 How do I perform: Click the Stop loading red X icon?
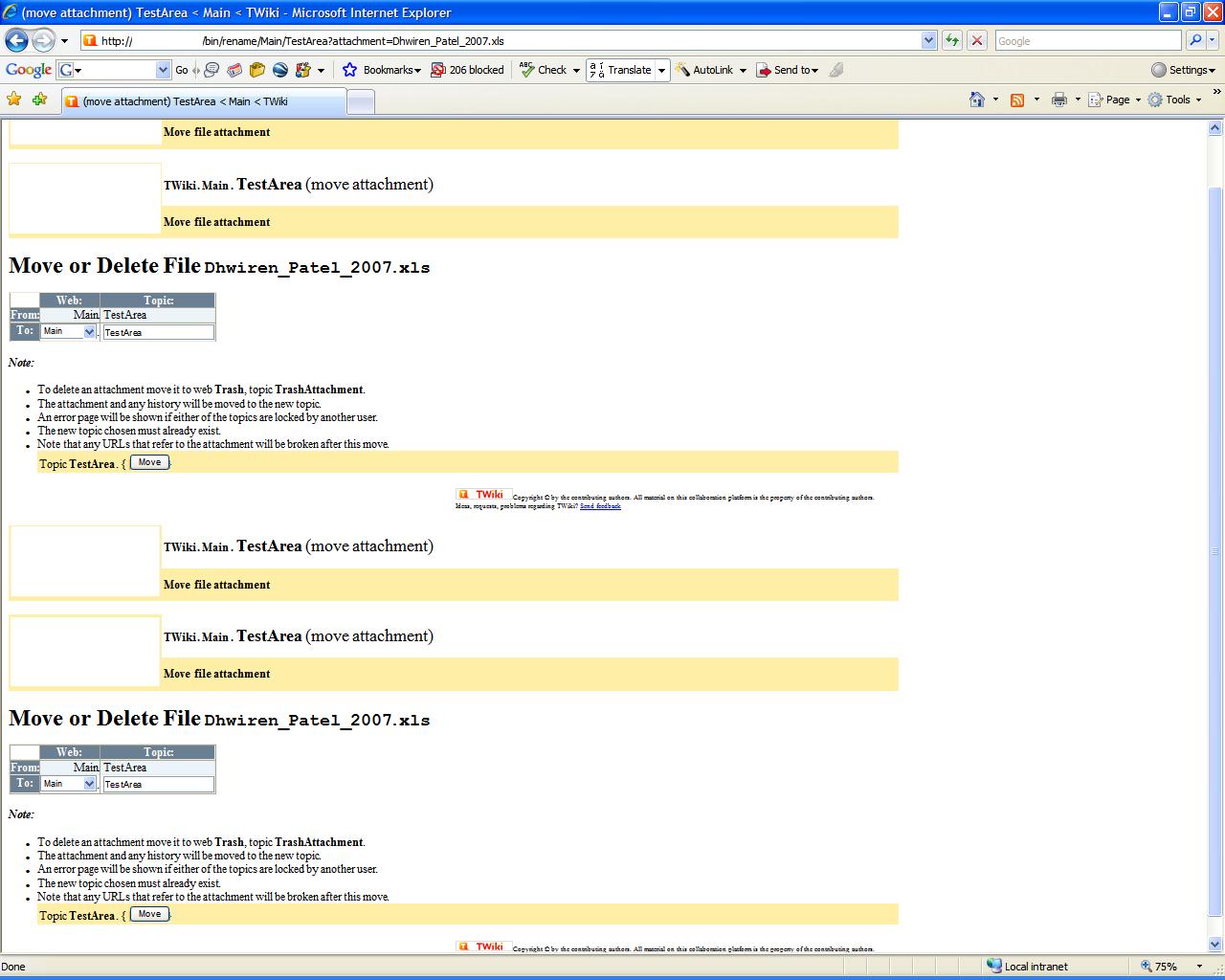tap(977, 40)
